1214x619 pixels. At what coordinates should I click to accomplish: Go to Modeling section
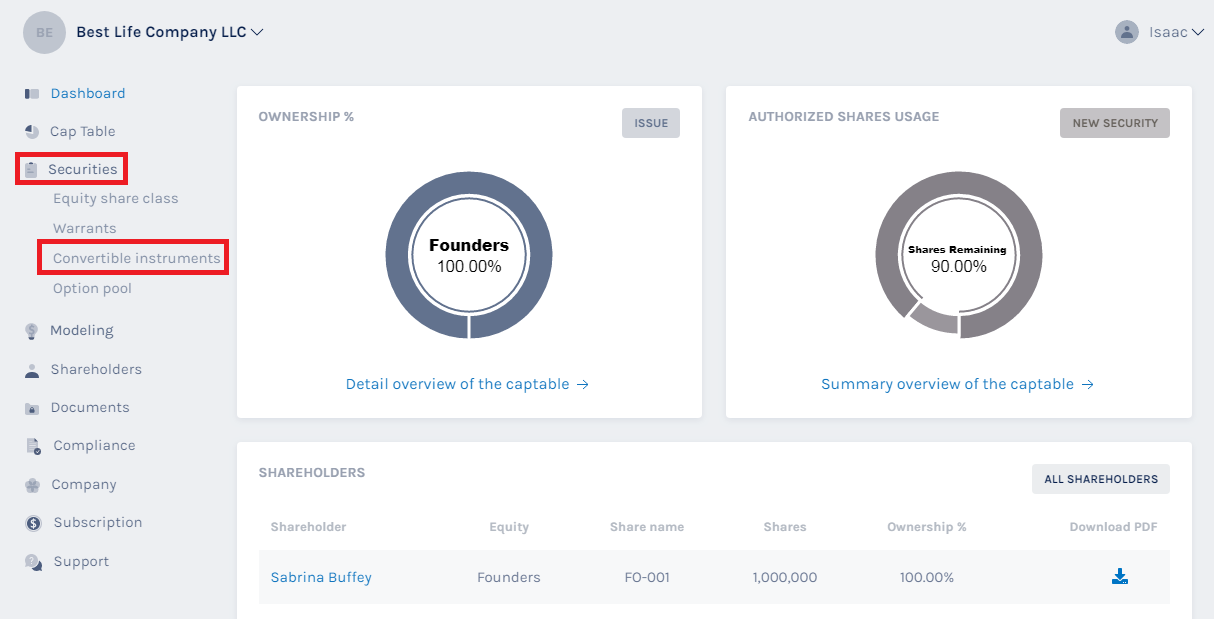point(82,330)
